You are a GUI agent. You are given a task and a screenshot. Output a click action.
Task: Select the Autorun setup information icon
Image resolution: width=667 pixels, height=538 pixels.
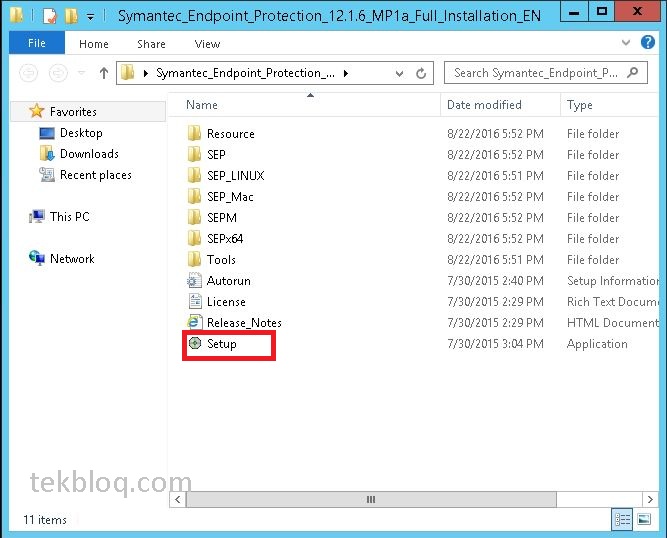(x=194, y=280)
